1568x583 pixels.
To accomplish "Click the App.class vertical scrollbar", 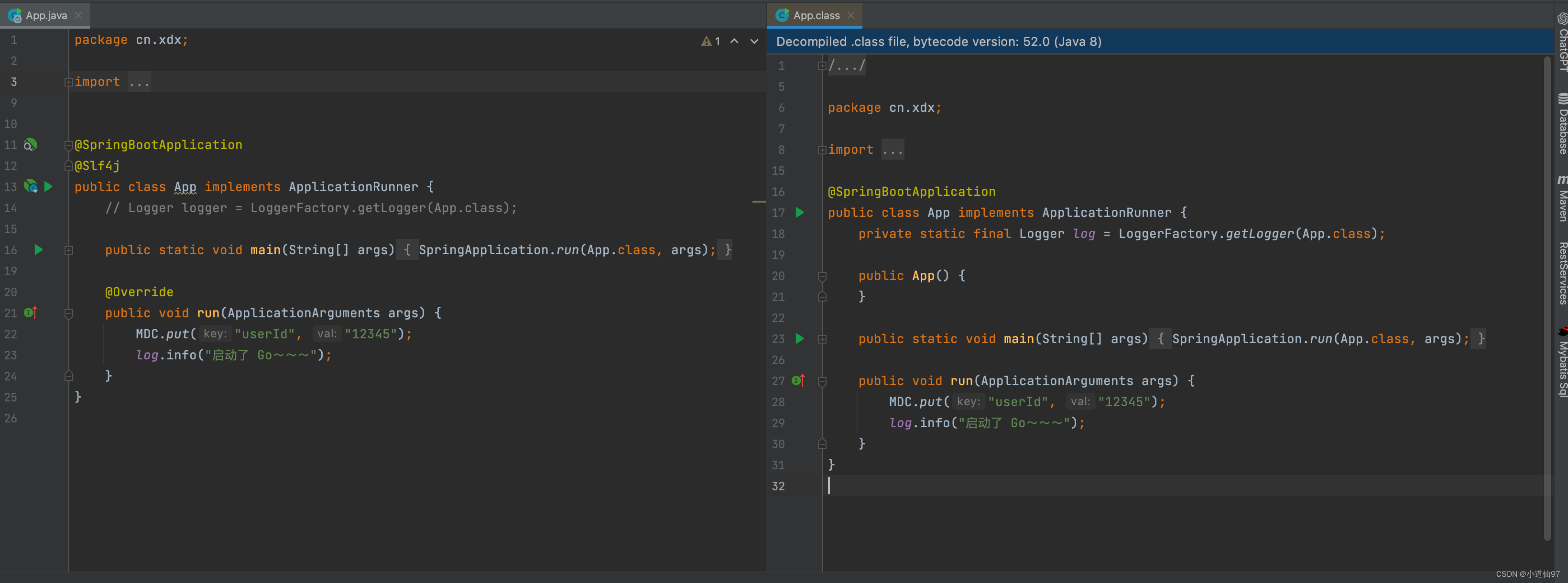I will (x=1546, y=298).
